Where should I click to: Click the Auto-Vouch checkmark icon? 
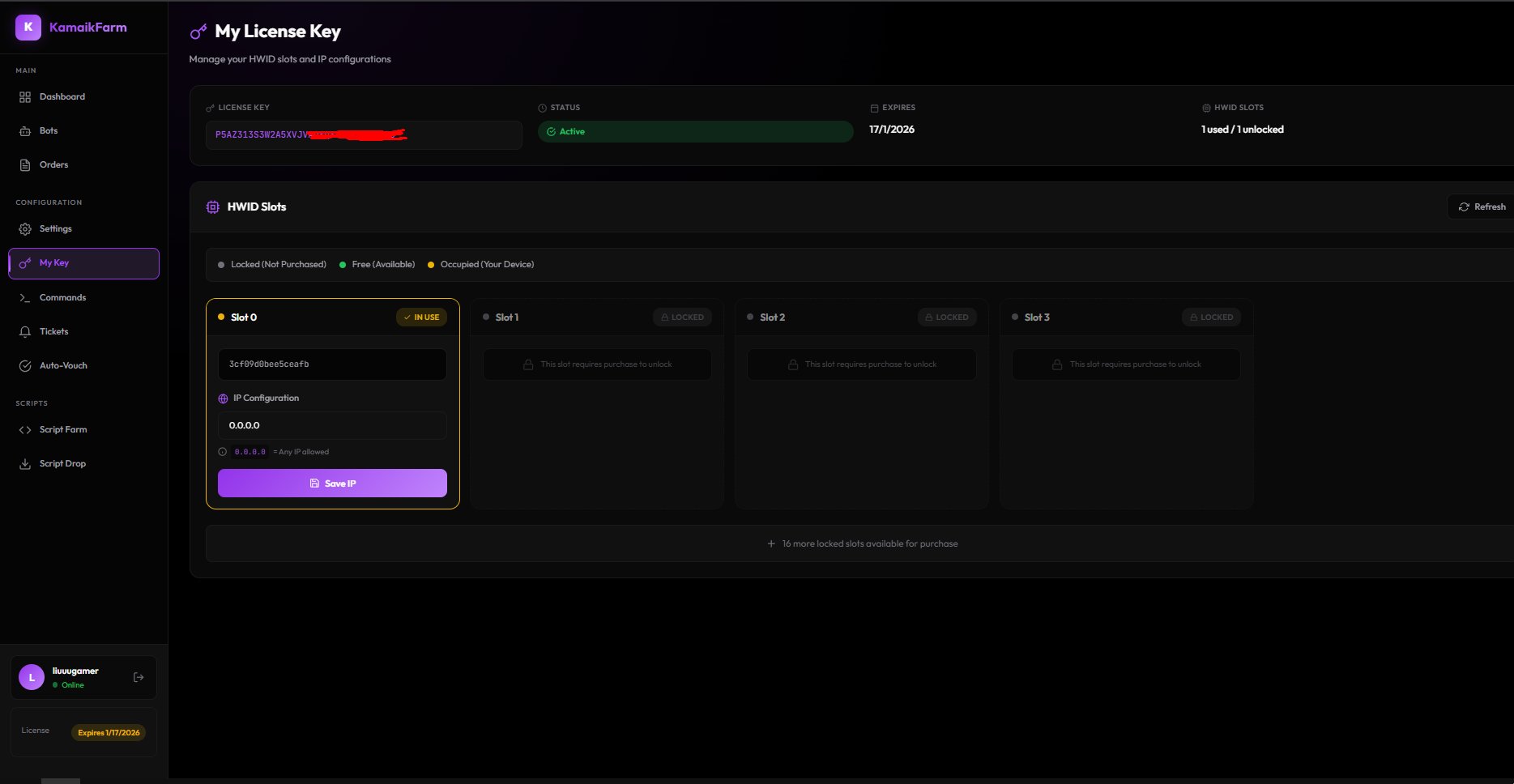(24, 365)
